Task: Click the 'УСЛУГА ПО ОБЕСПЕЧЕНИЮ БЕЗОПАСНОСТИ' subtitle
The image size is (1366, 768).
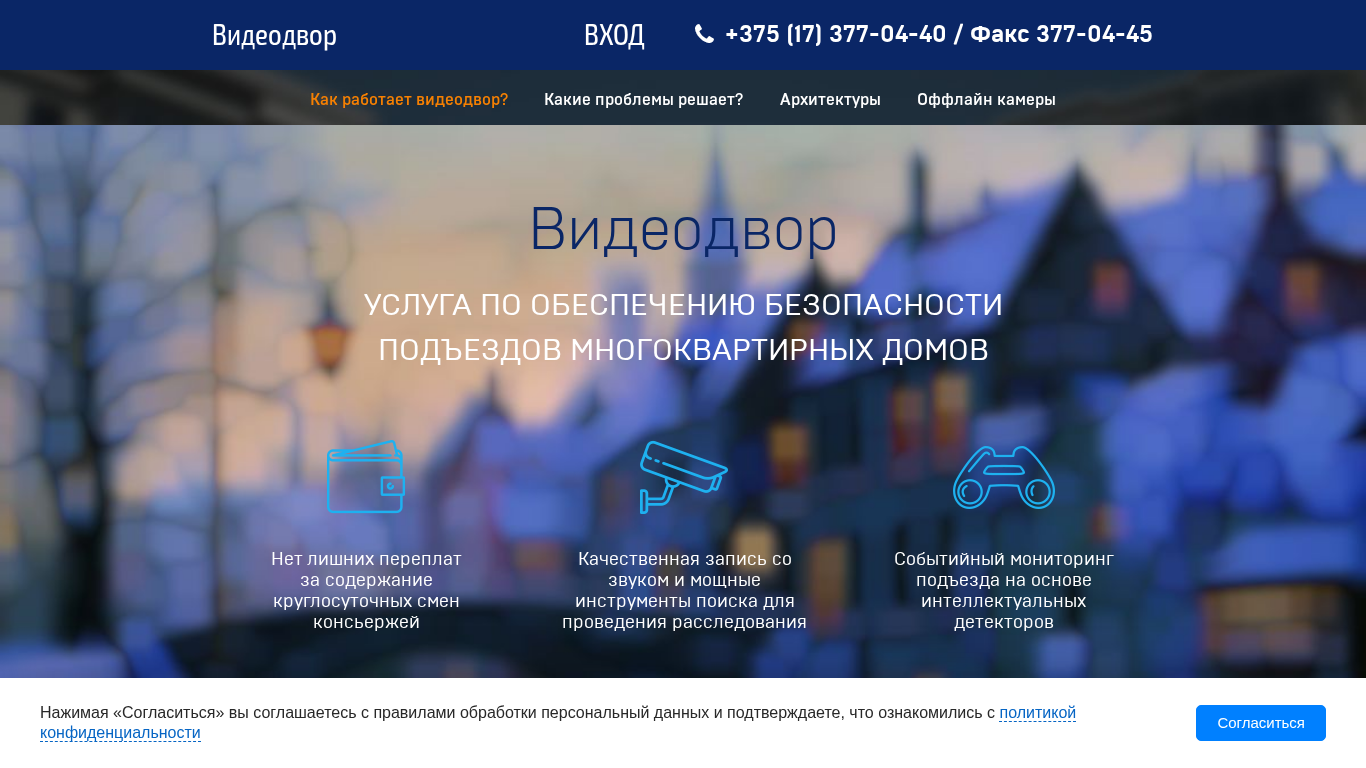Action: 683,304
